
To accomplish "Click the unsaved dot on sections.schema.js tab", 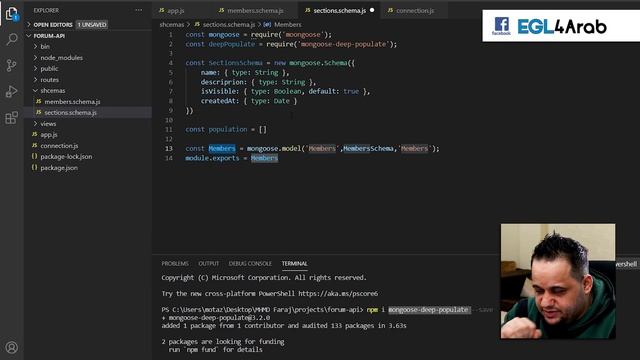I will (372, 10).
